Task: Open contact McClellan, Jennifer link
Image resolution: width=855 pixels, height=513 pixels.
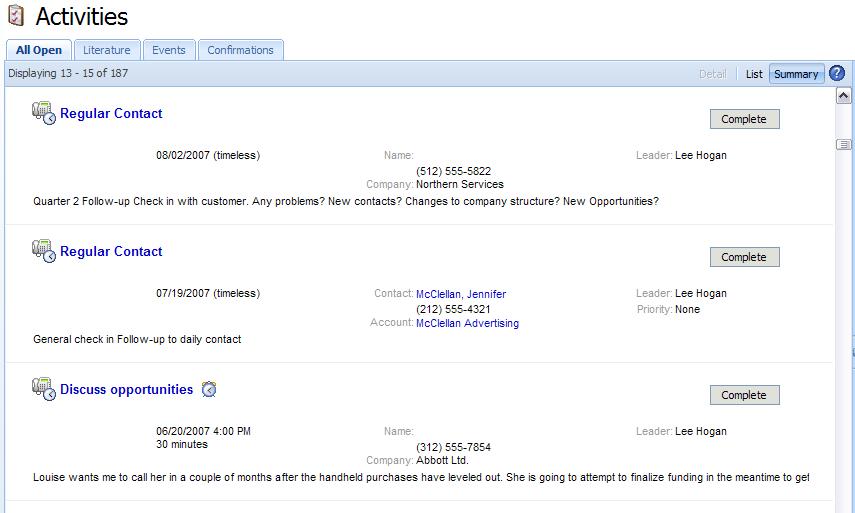Action: [461, 294]
